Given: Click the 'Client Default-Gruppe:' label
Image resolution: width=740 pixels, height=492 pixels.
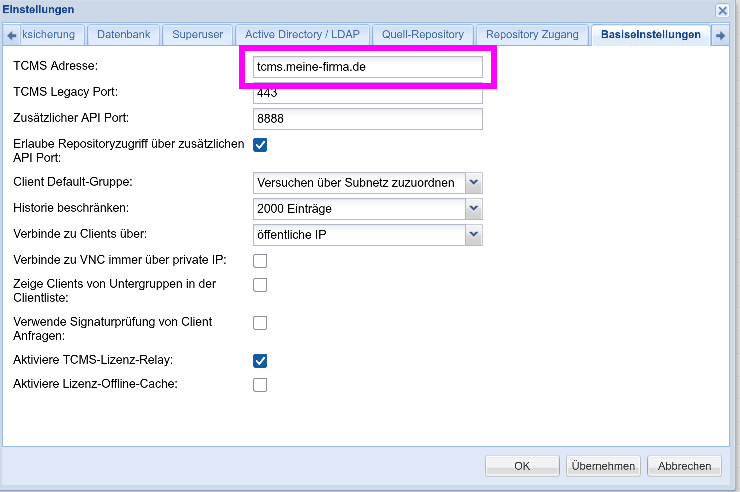Looking at the screenshot, I should tap(73, 182).
